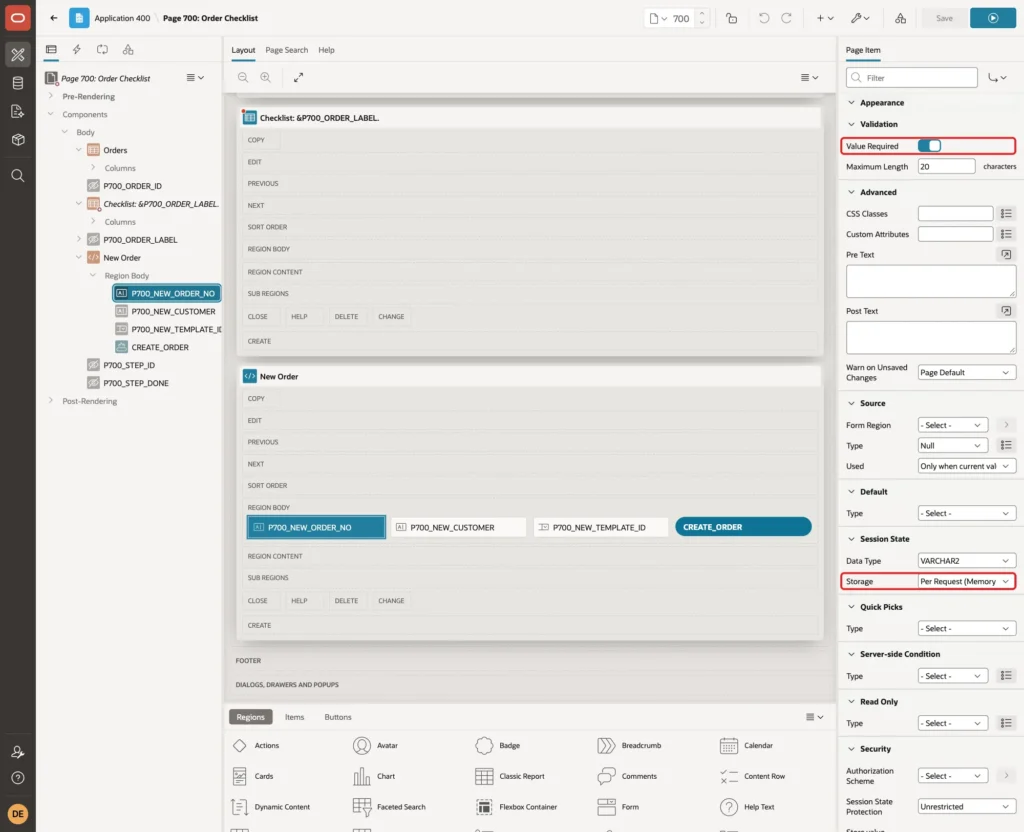Toggle the Value Required switch
Image resolution: width=1024 pixels, height=832 pixels.
pos(929,146)
